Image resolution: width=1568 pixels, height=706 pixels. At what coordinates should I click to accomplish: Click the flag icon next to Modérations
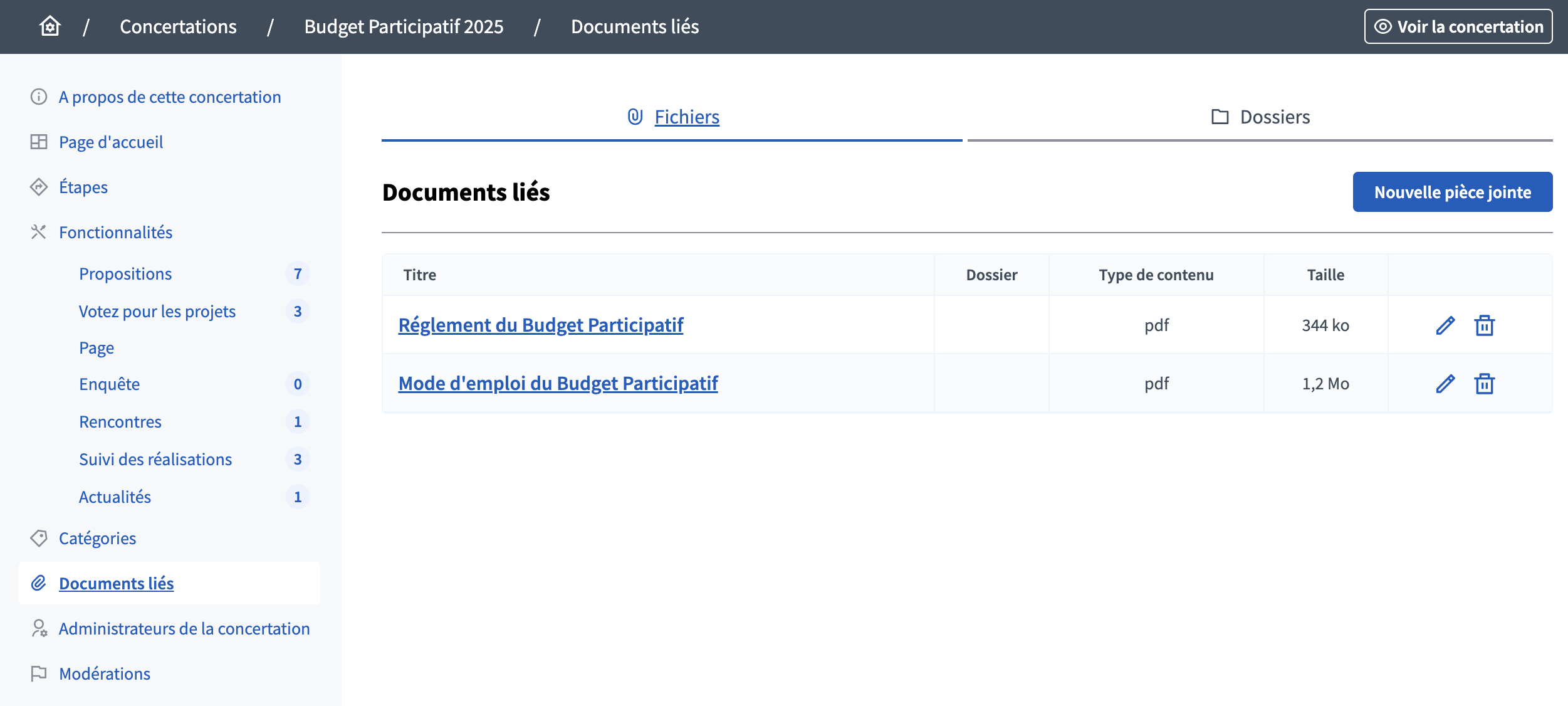[39, 674]
